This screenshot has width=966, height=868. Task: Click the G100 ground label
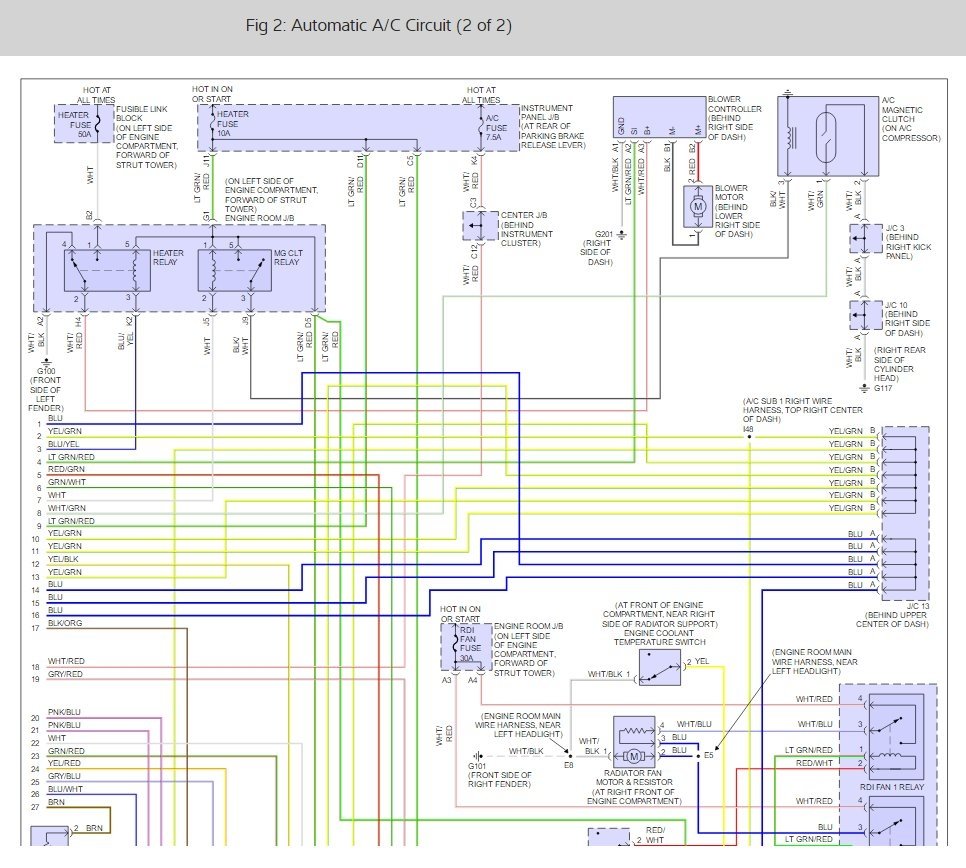click(46, 371)
